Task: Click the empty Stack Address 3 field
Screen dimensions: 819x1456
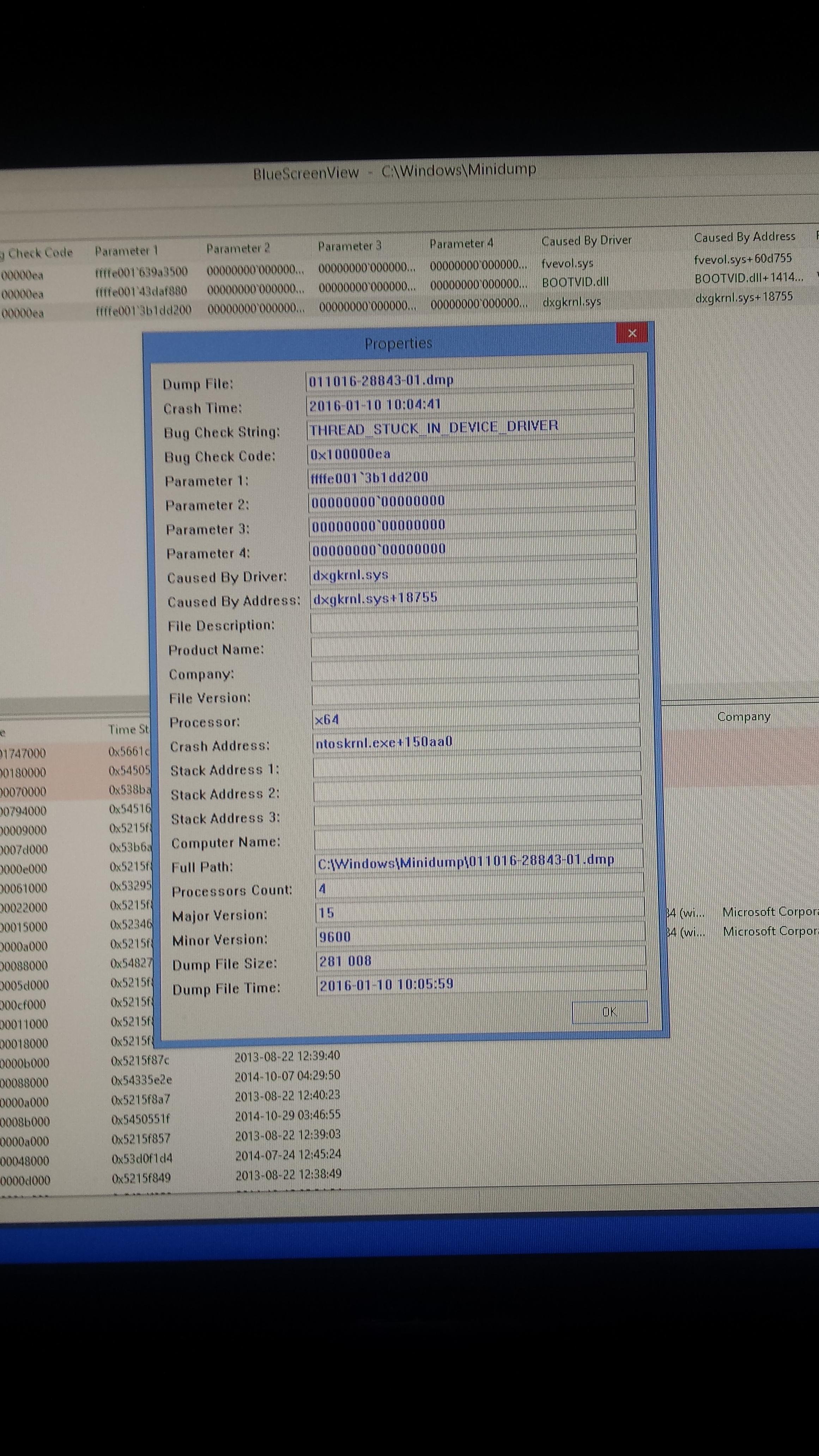Action: (478, 814)
